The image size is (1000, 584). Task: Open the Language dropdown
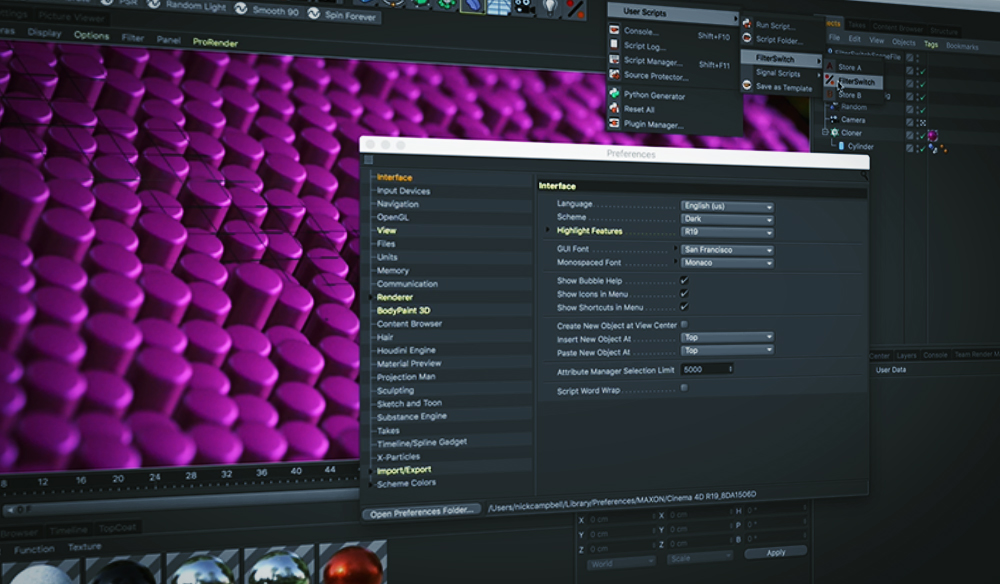(x=727, y=207)
